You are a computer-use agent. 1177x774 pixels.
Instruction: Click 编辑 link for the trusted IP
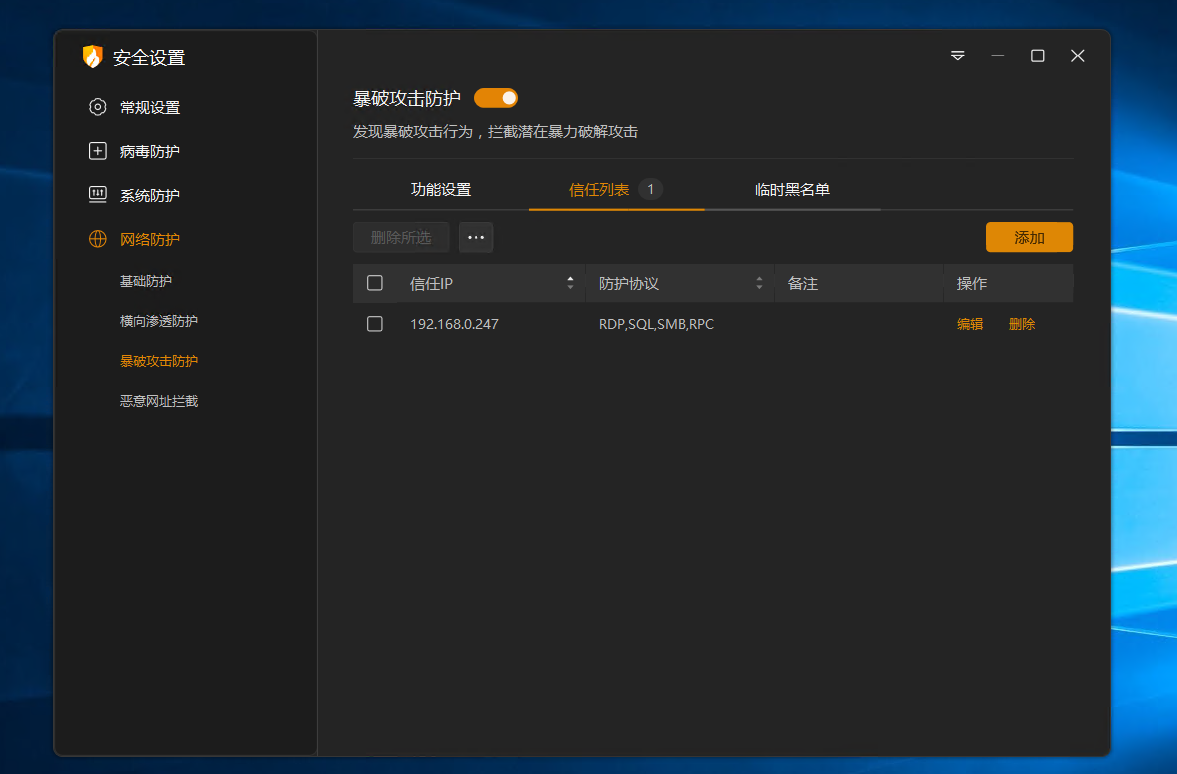(x=970, y=324)
